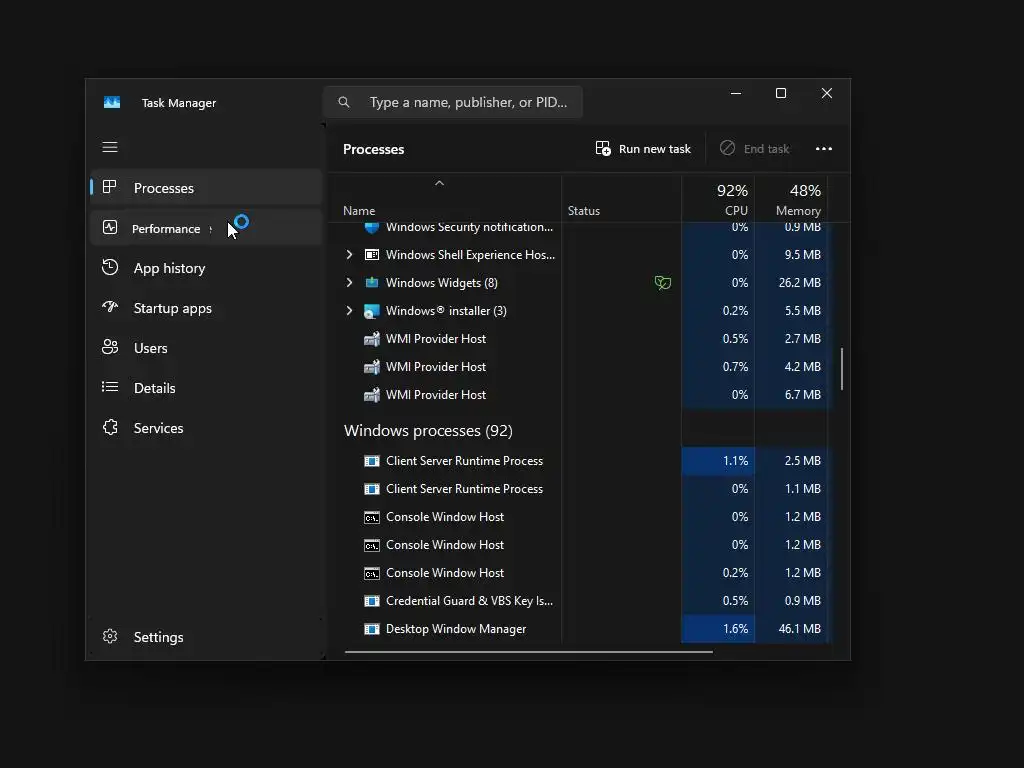
Task: Expand Windows installer (3) group
Action: [349, 311]
